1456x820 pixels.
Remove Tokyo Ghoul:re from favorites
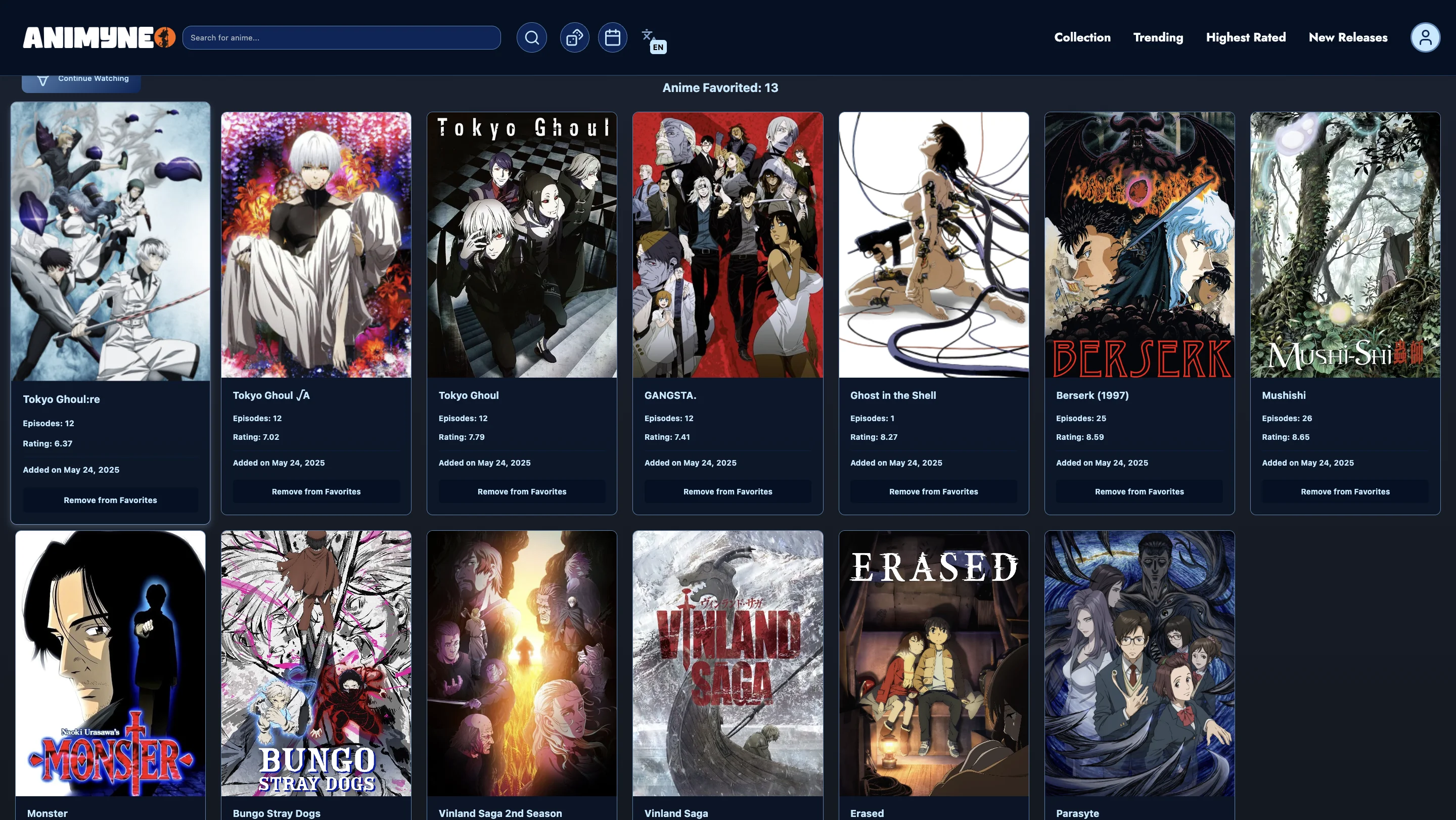tap(110, 499)
